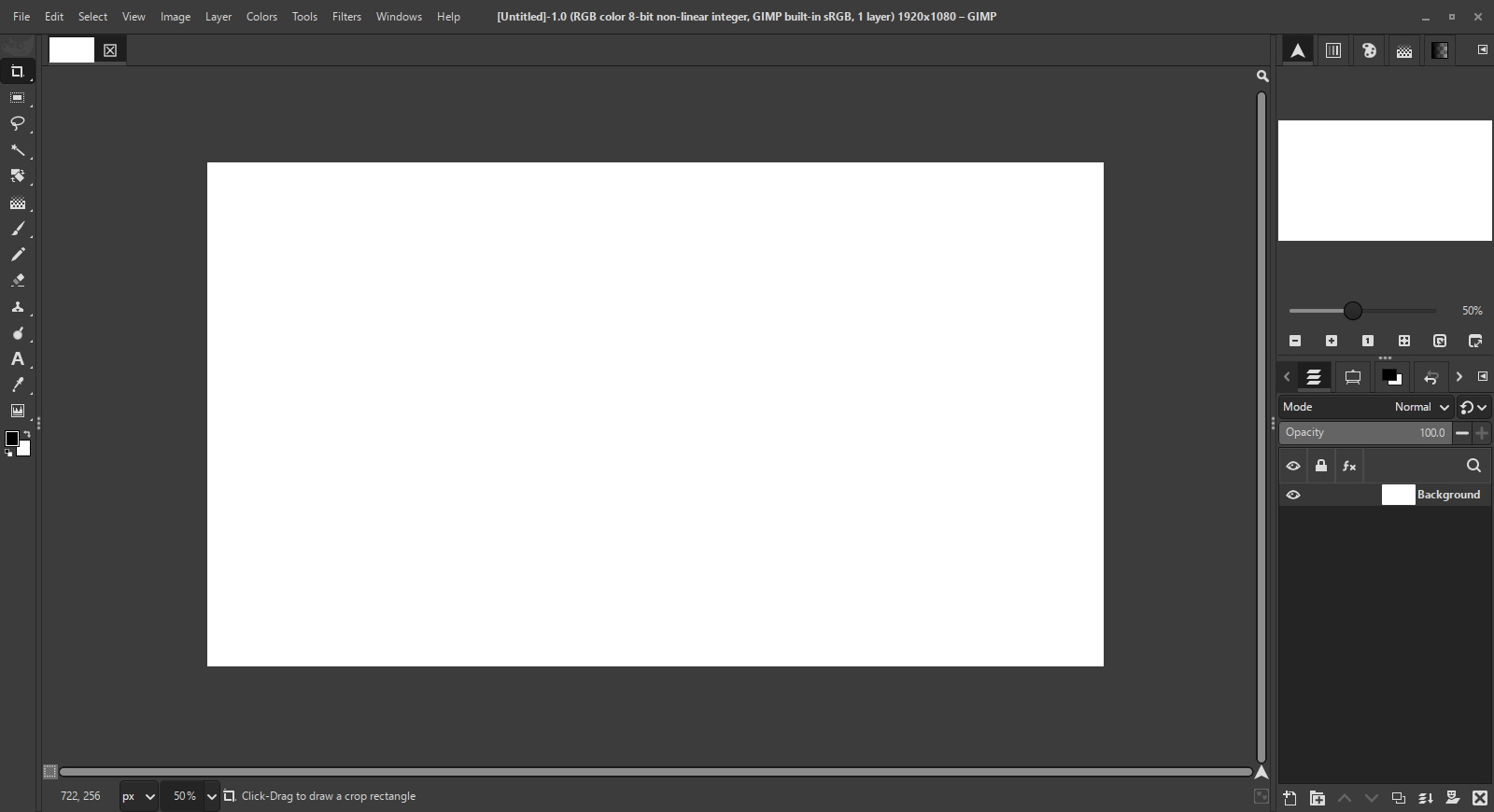Screen dimensions: 1494x812
Task: Reset colors to default black and white
Action: tap(8, 453)
